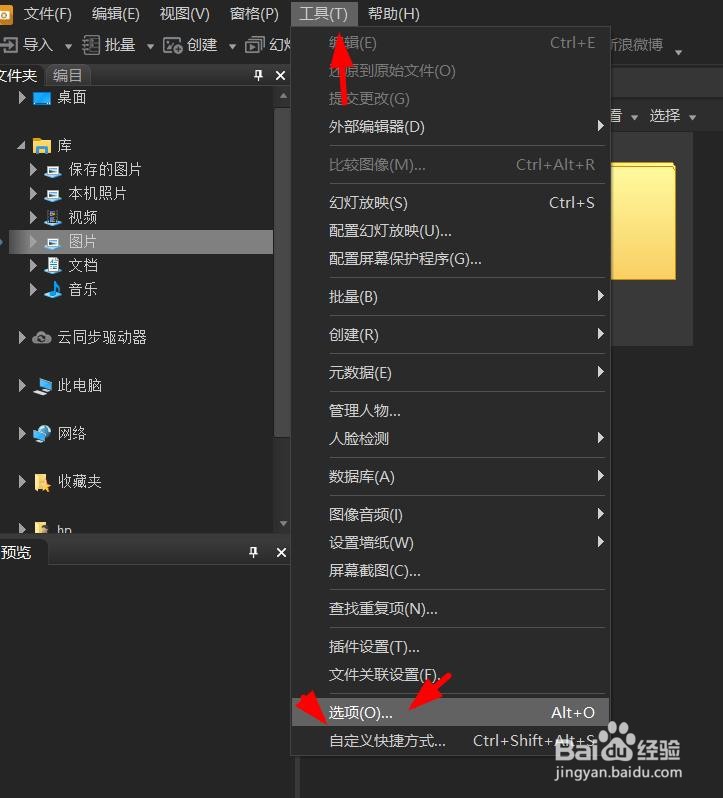Pin the folders panel with pushpin icon

[x=258, y=75]
